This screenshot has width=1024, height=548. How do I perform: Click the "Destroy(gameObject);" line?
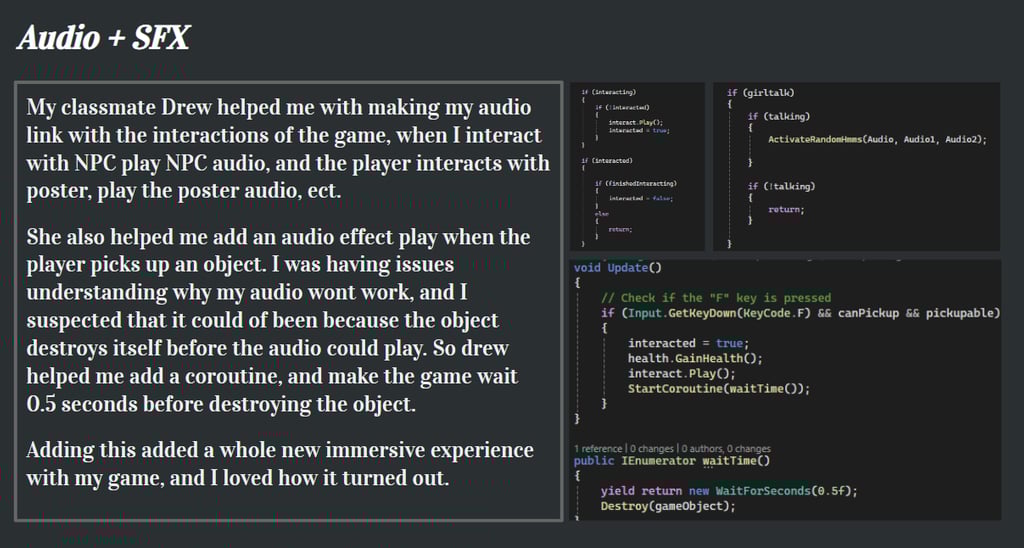[668, 506]
